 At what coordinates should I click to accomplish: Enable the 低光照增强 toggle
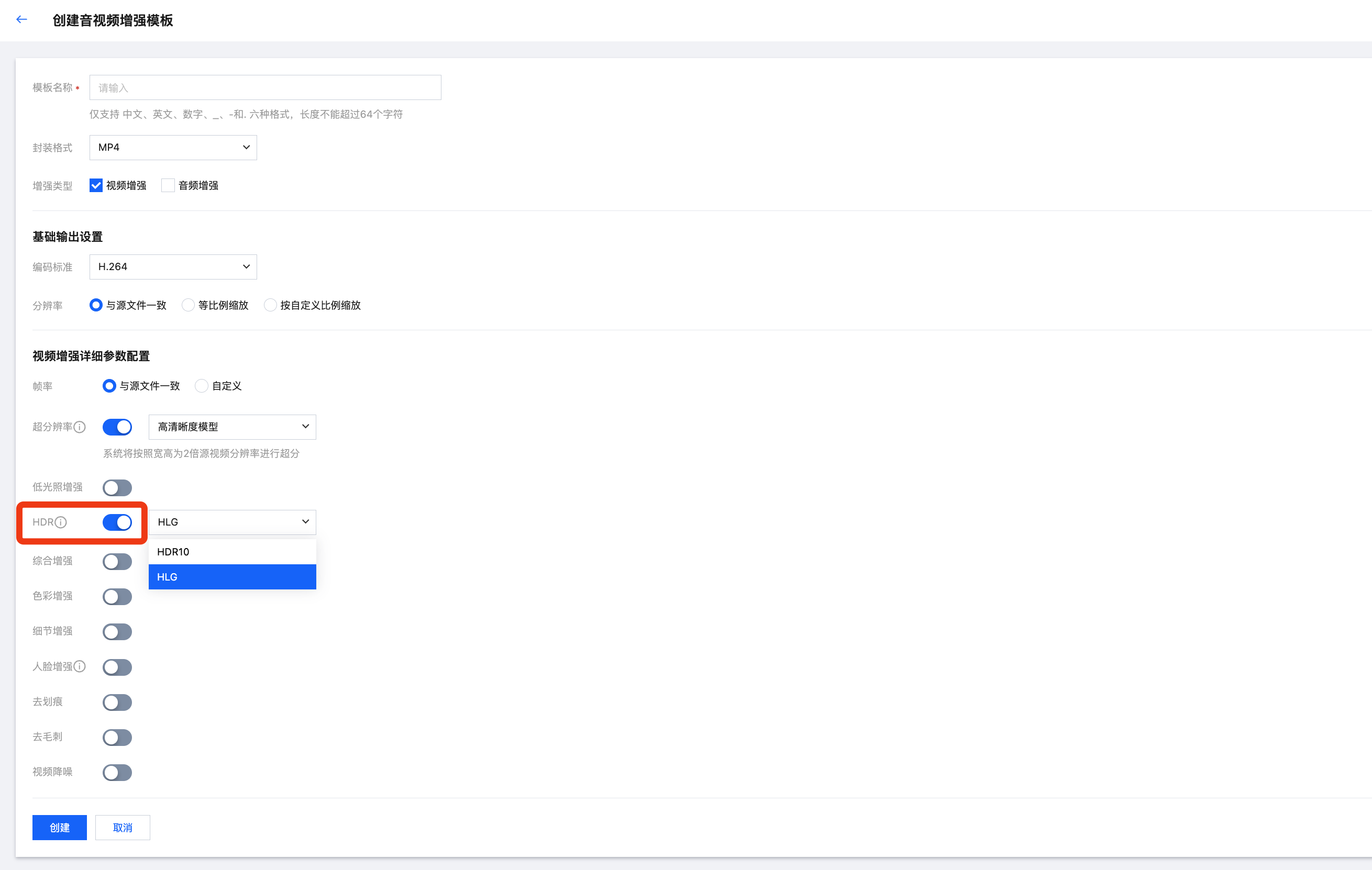click(117, 487)
